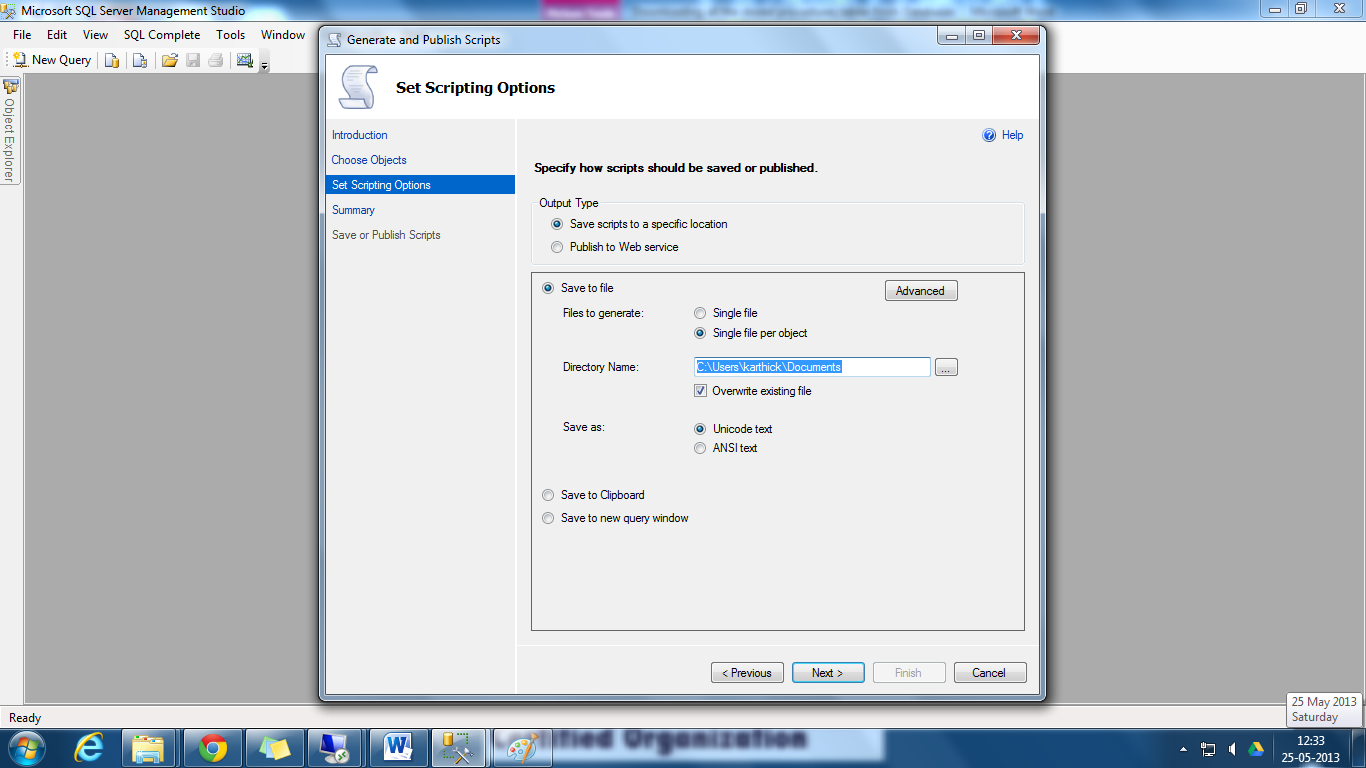Click the blue Help question-mark icon
The image size is (1366, 768).
989,135
